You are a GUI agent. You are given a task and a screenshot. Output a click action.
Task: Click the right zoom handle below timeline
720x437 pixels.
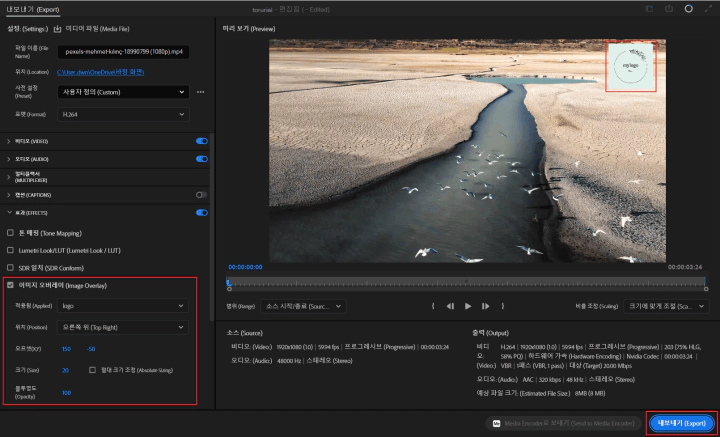point(706,289)
